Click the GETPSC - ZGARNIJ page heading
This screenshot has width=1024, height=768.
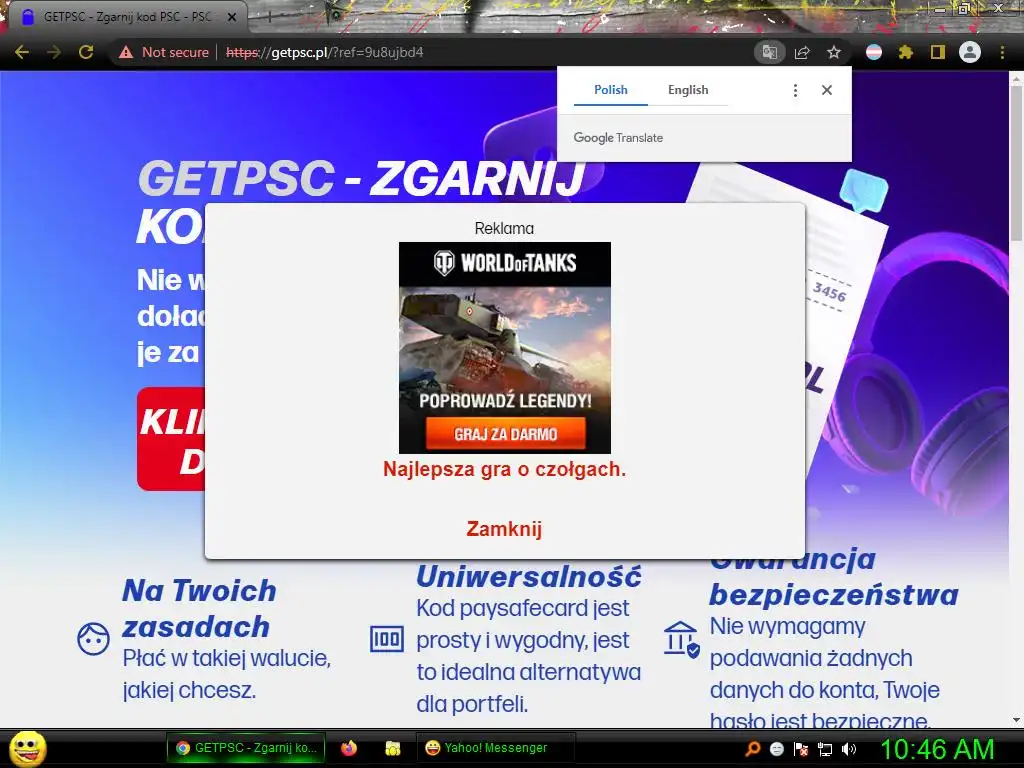click(361, 178)
